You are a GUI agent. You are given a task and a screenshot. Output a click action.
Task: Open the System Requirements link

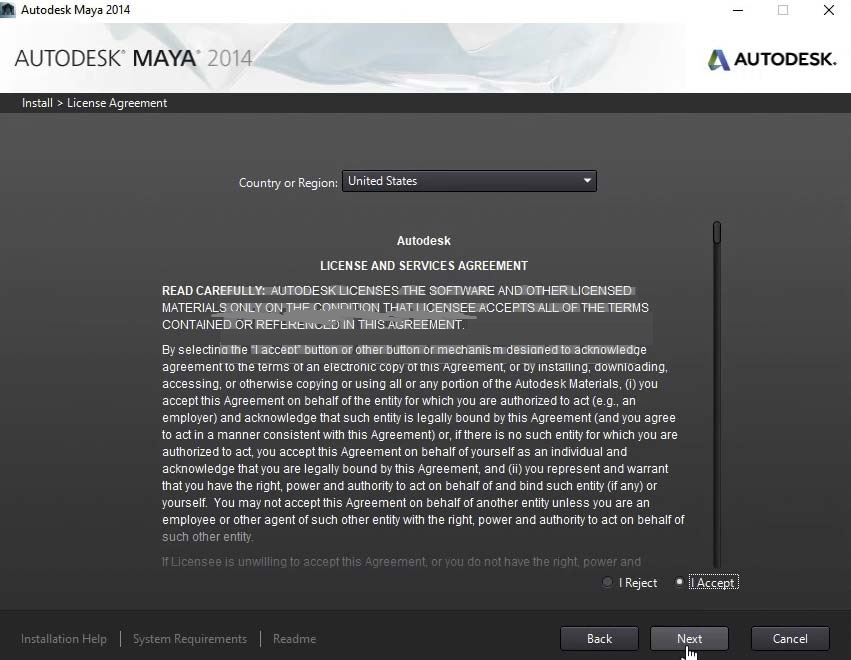190,639
